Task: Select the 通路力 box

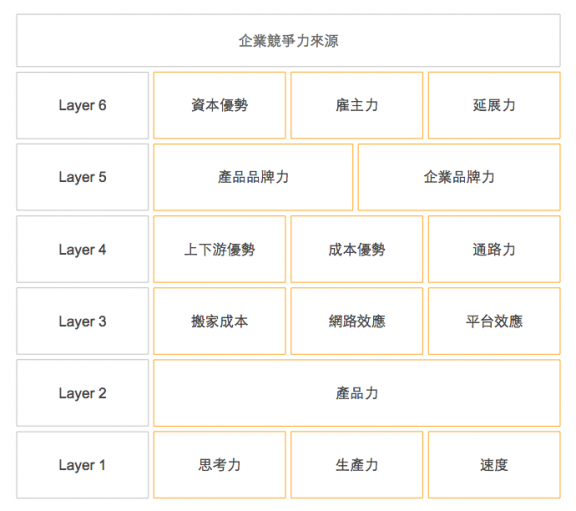Action: point(494,249)
